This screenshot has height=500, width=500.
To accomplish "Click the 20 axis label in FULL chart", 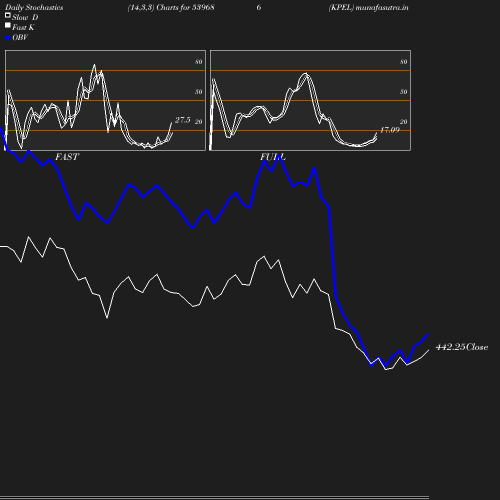I will (x=404, y=122).
